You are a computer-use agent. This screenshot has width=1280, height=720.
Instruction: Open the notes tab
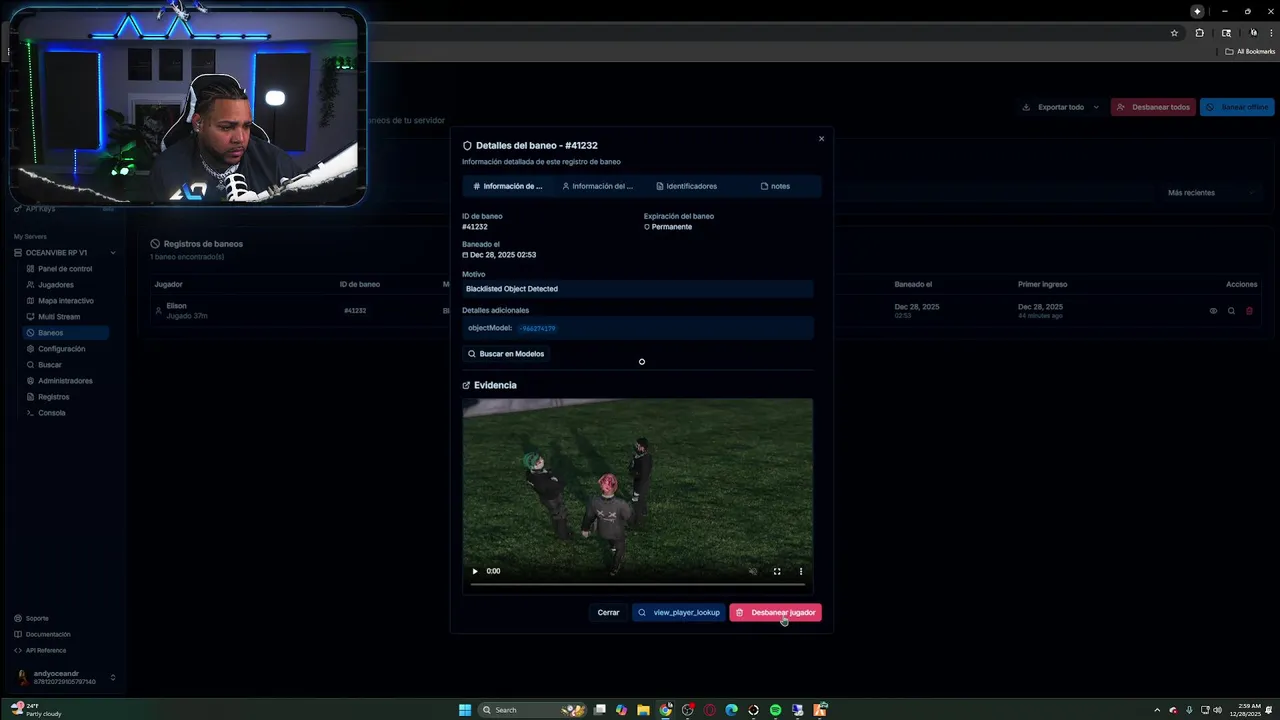point(775,186)
